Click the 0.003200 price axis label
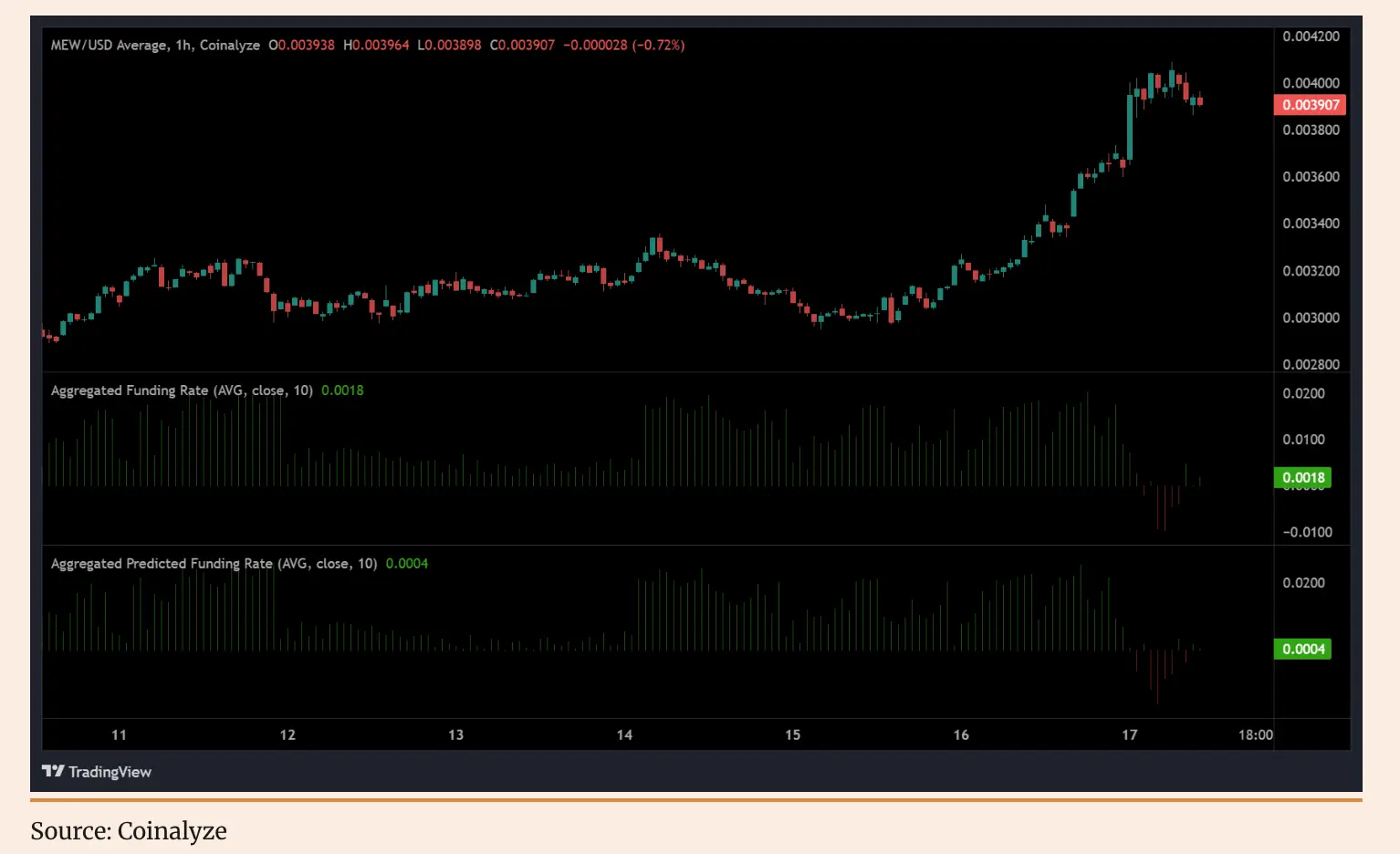 coord(1311,271)
